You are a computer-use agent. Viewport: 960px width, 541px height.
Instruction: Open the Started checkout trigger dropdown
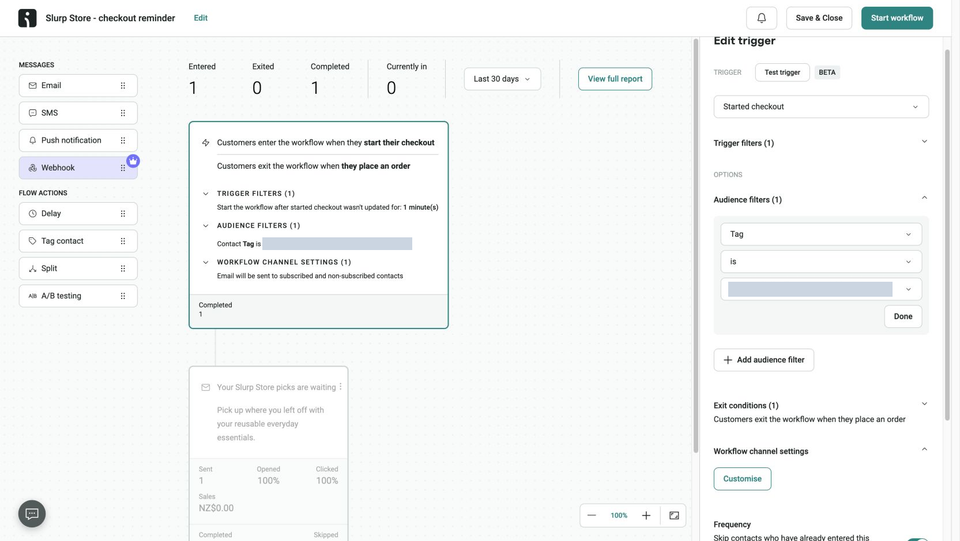821,106
